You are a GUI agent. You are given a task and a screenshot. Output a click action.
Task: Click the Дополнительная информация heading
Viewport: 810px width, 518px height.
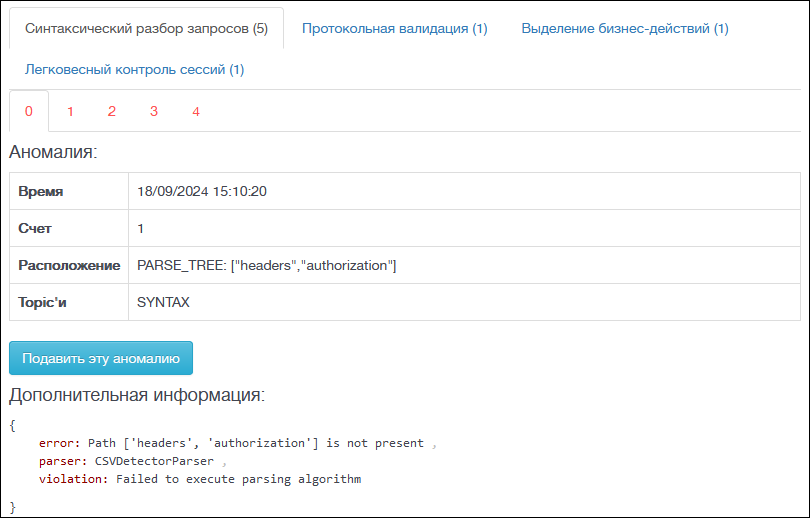coord(137,395)
